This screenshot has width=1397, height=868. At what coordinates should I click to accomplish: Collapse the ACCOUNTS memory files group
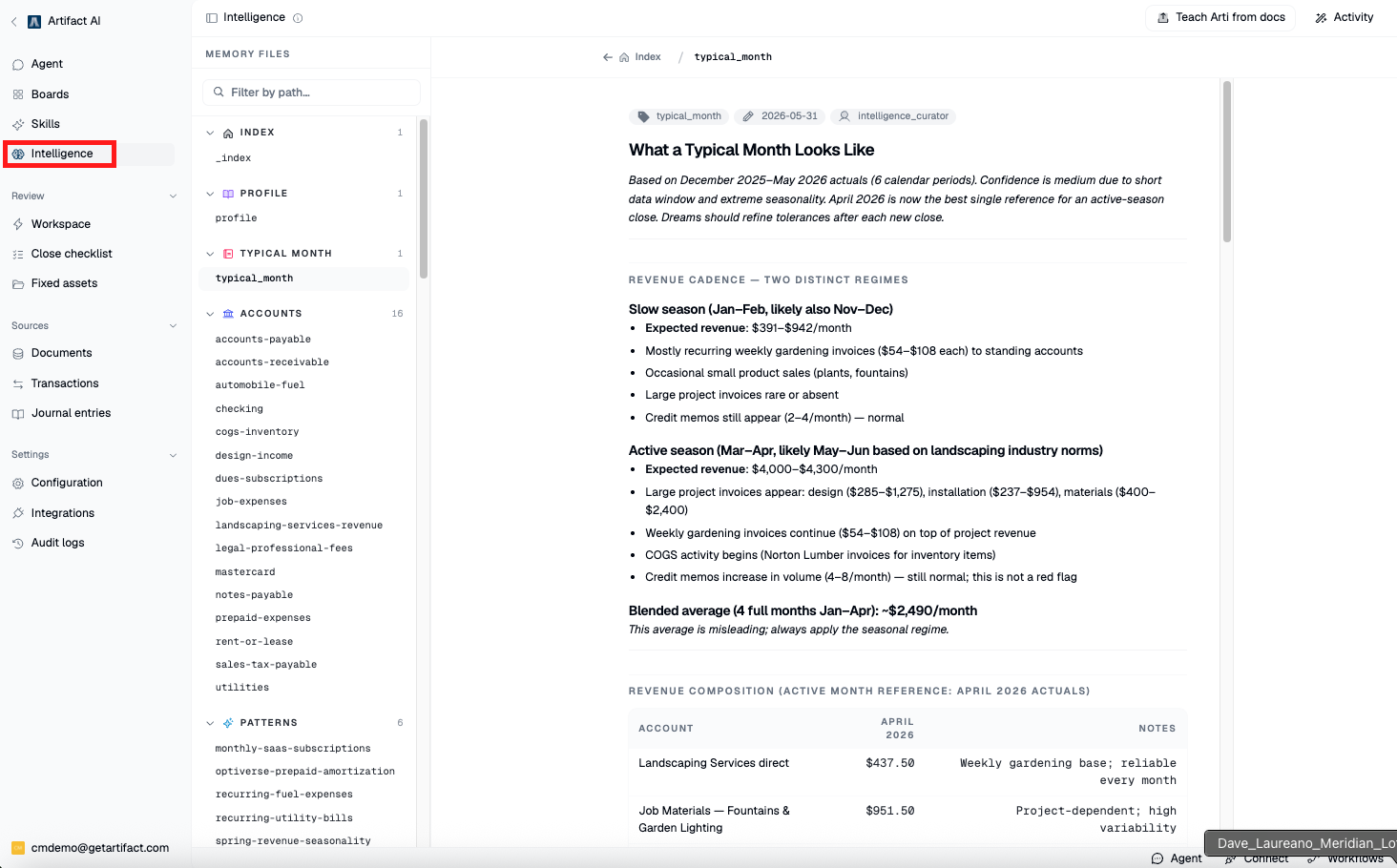210,314
